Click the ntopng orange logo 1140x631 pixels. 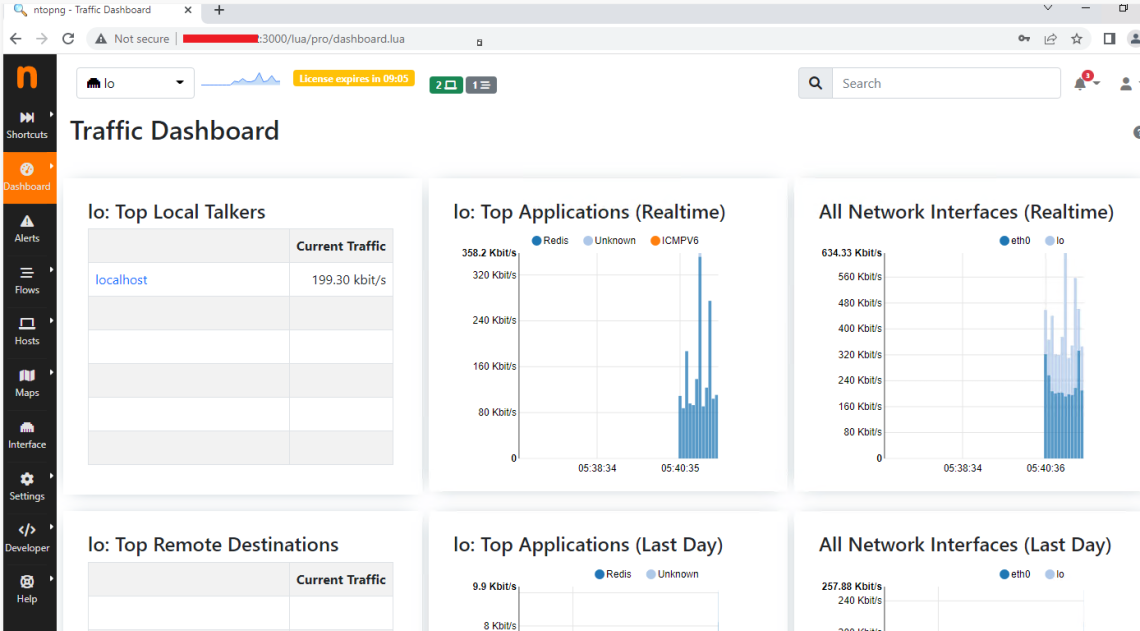(x=27, y=76)
